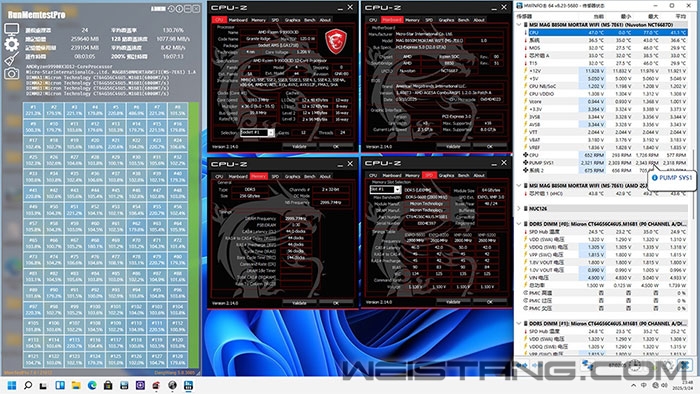
Task: Open Microsoft Store from the taskbar
Action: (108, 385)
